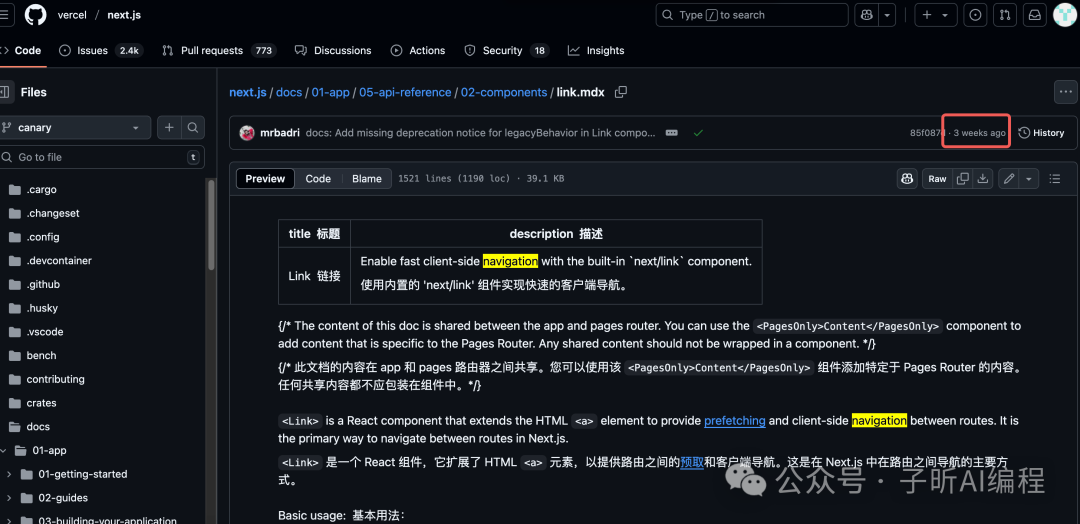Ask Copilot about this file icon
Image resolution: width=1080 pixels, height=524 pixels.
pos(906,178)
